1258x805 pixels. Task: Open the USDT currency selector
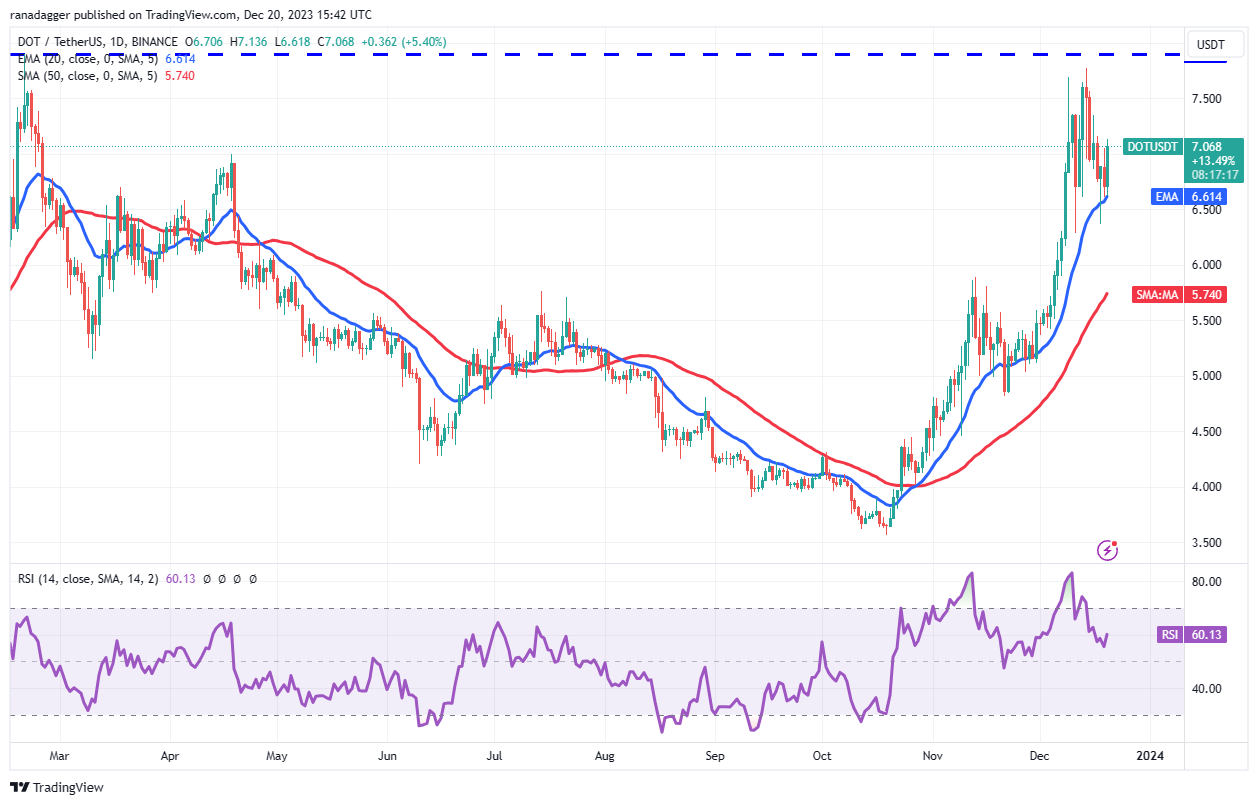(1210, 44)
